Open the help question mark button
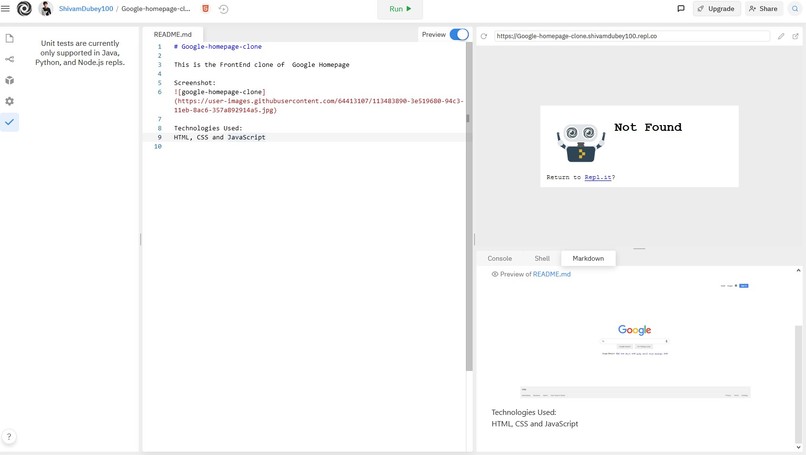 coord(9,436)
